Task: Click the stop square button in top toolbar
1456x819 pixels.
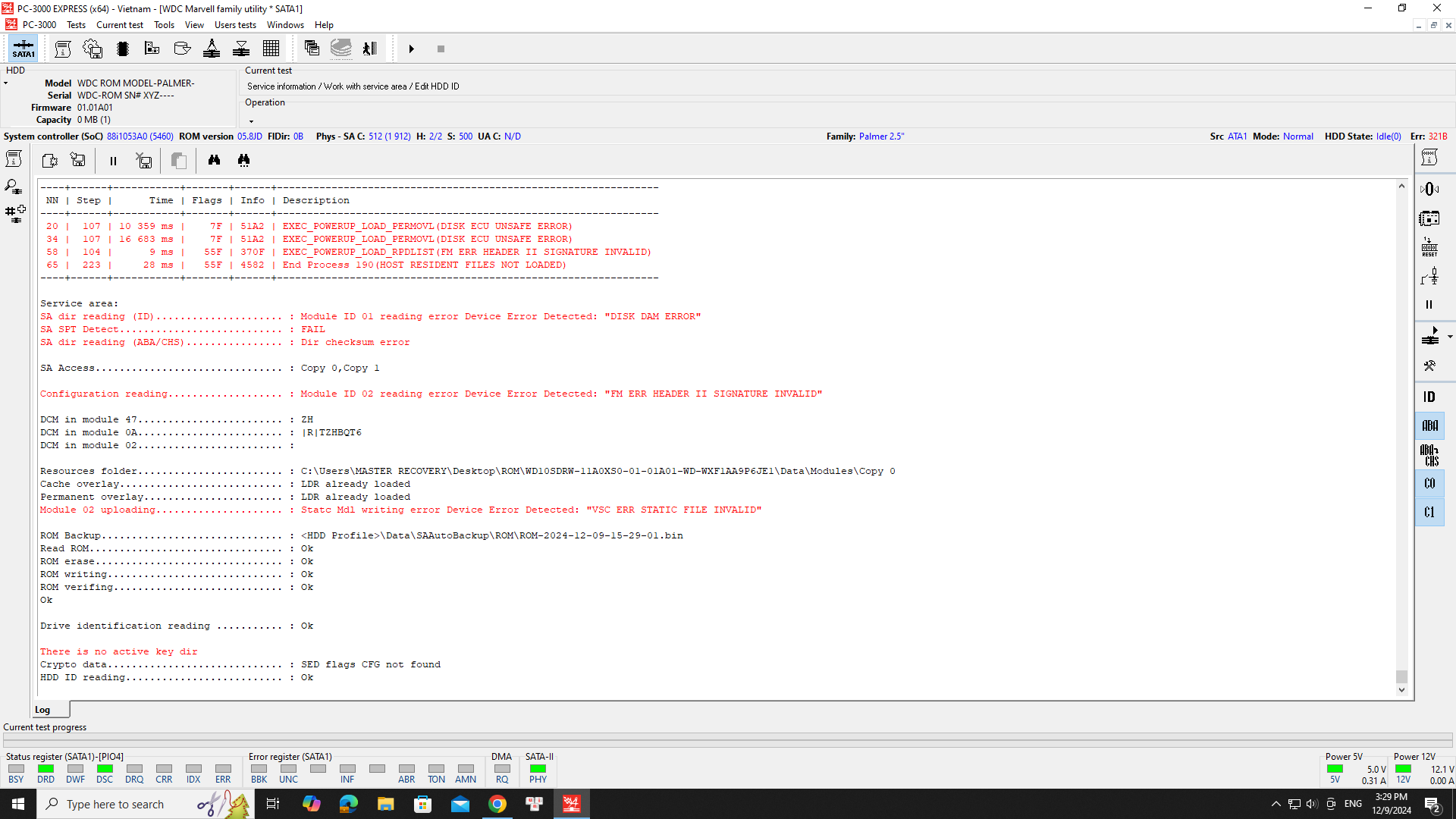Action: click(x=441, y=49)
